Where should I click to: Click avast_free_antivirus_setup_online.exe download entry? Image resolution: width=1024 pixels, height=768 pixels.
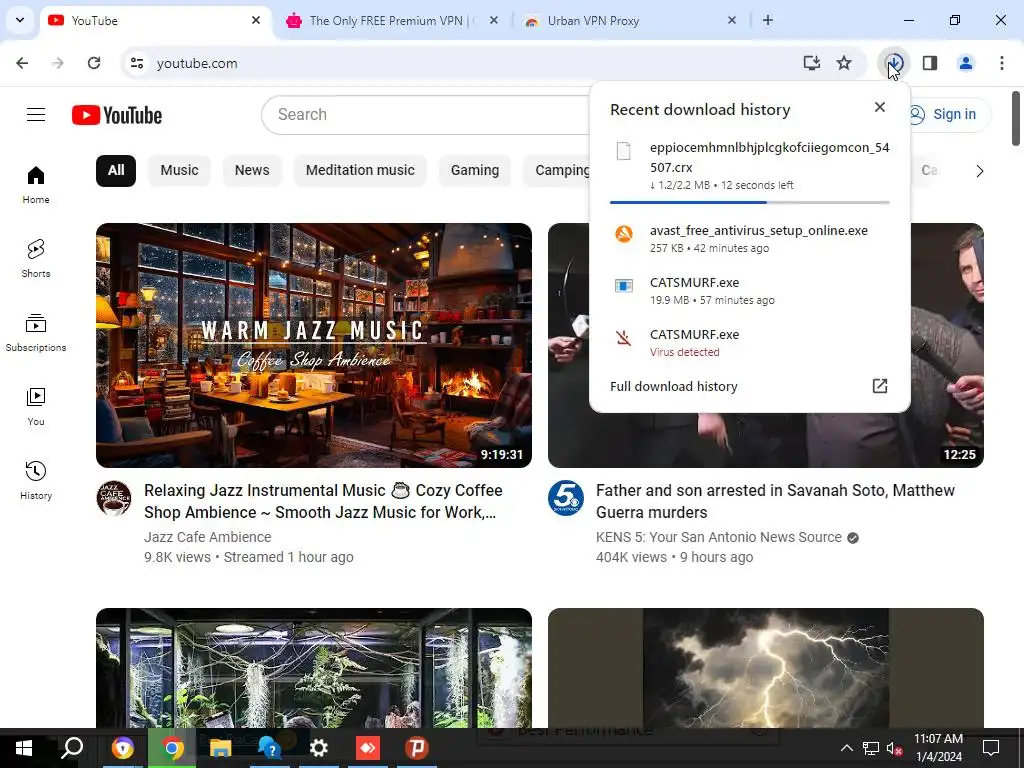749,238
